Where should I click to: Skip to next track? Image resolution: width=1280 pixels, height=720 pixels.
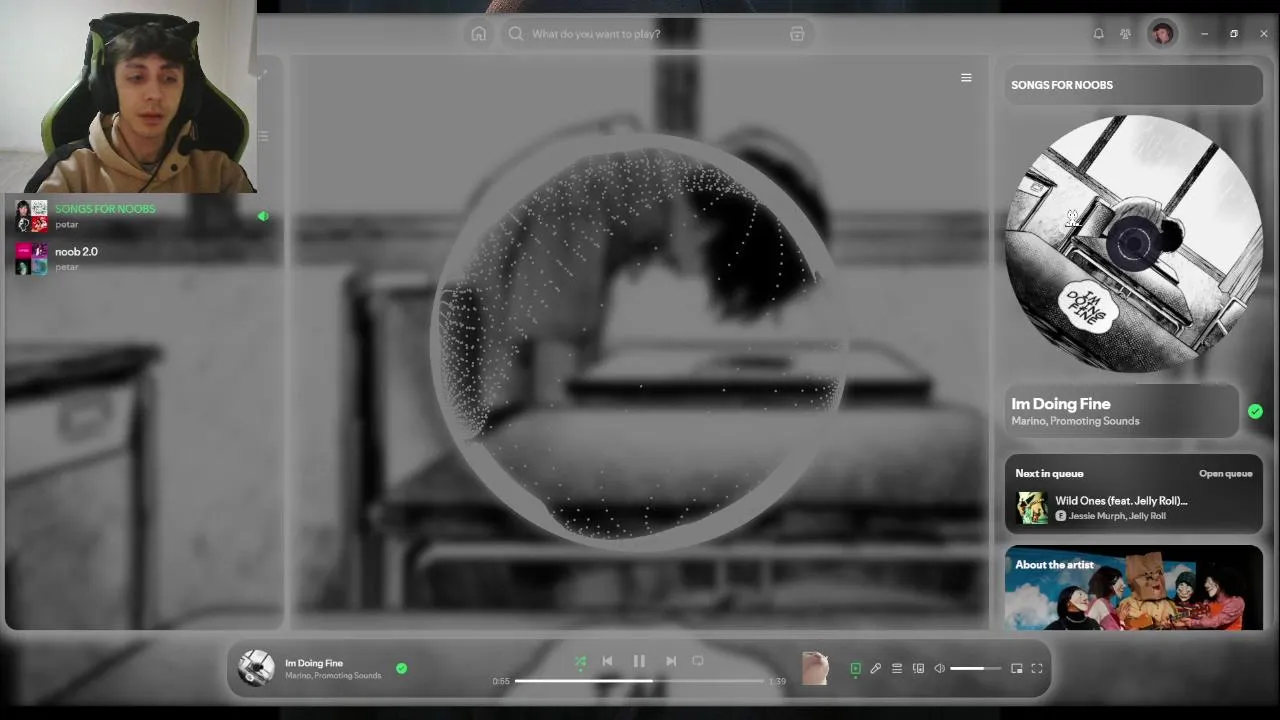671,661
